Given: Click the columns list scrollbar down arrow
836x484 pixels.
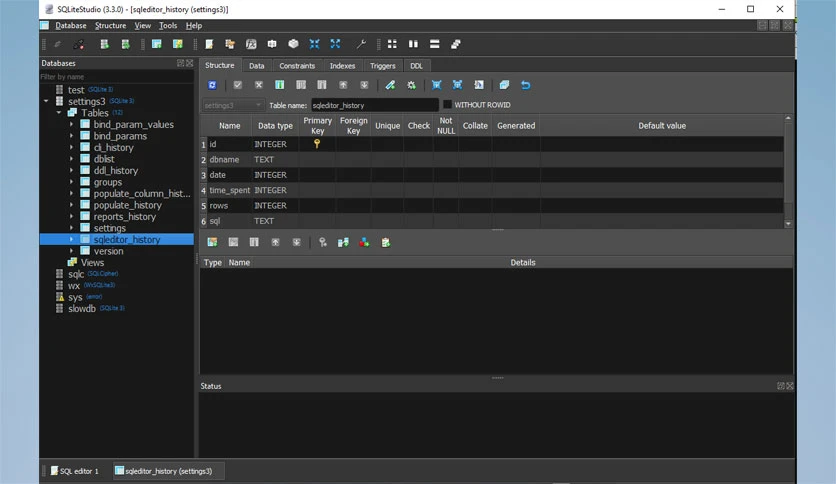Looking at the screenshot, I should [788, 224].
